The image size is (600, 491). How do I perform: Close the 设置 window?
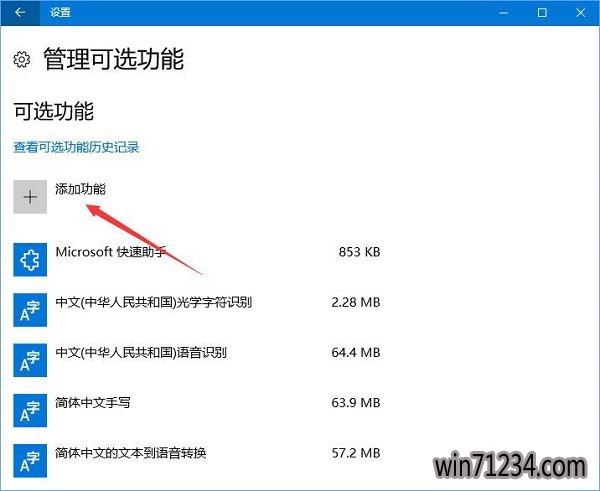pyautogui.click(x=580, y=13)
